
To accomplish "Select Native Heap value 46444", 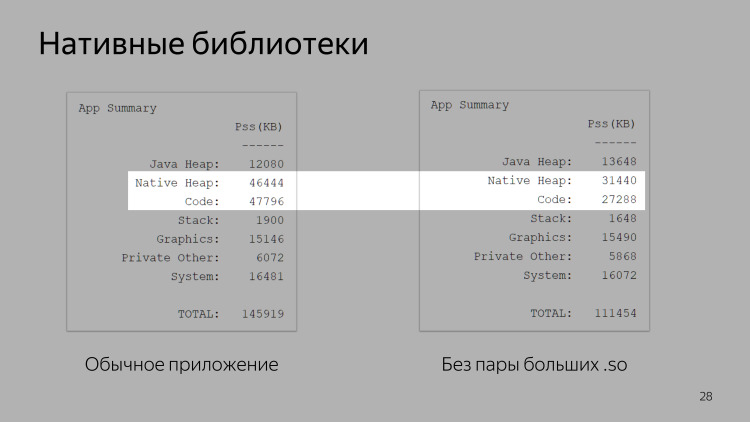I will [x=266, y=183].
